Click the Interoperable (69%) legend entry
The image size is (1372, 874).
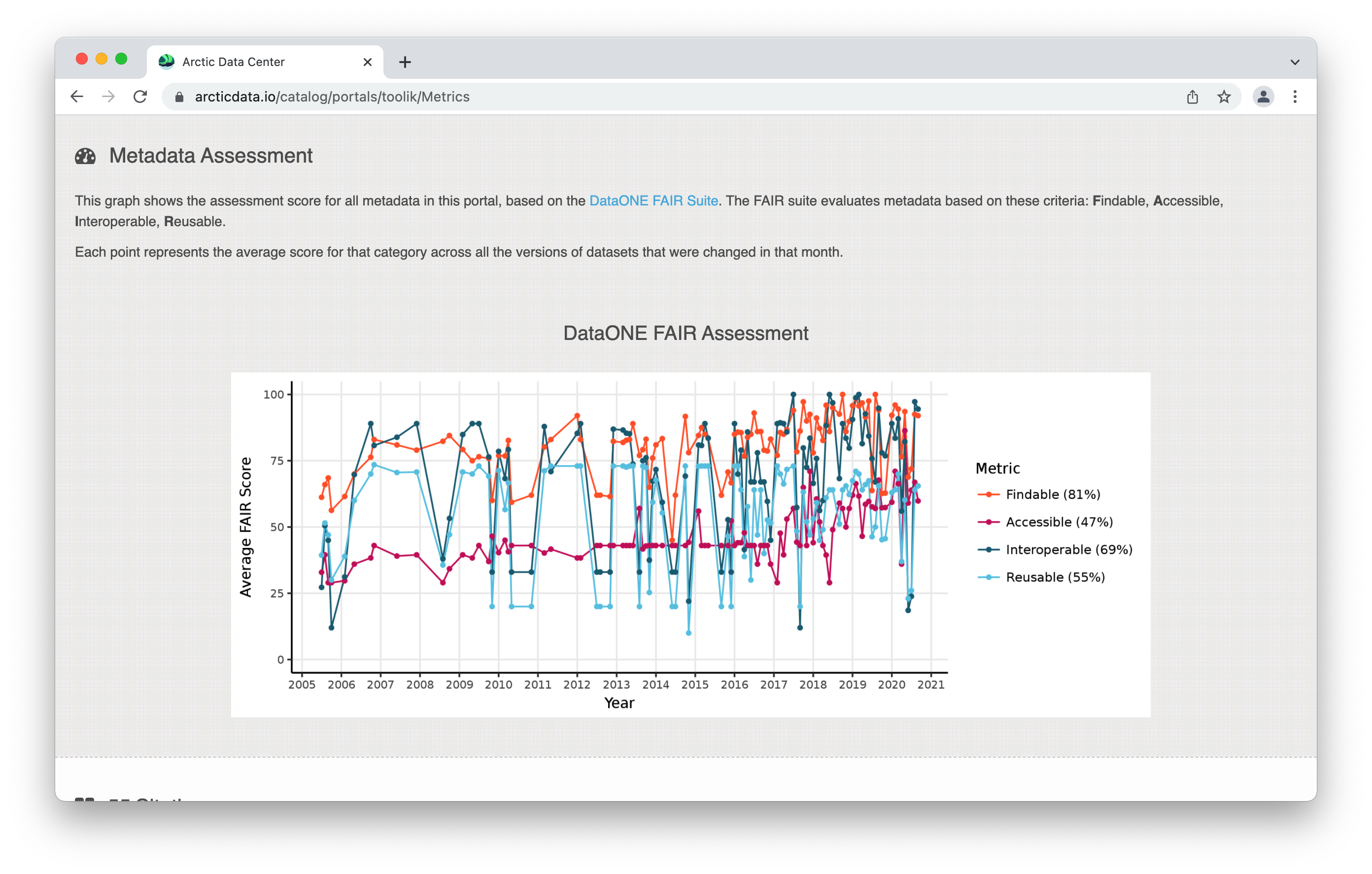1055,550
